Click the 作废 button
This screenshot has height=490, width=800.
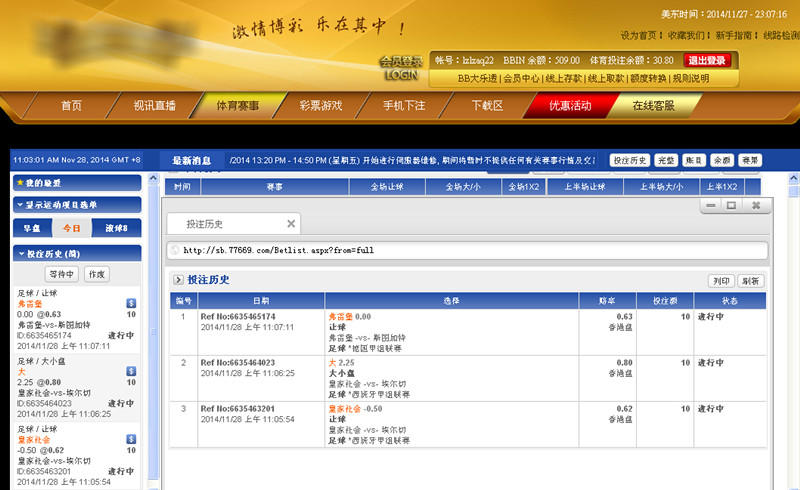click(x=97, y=274)
